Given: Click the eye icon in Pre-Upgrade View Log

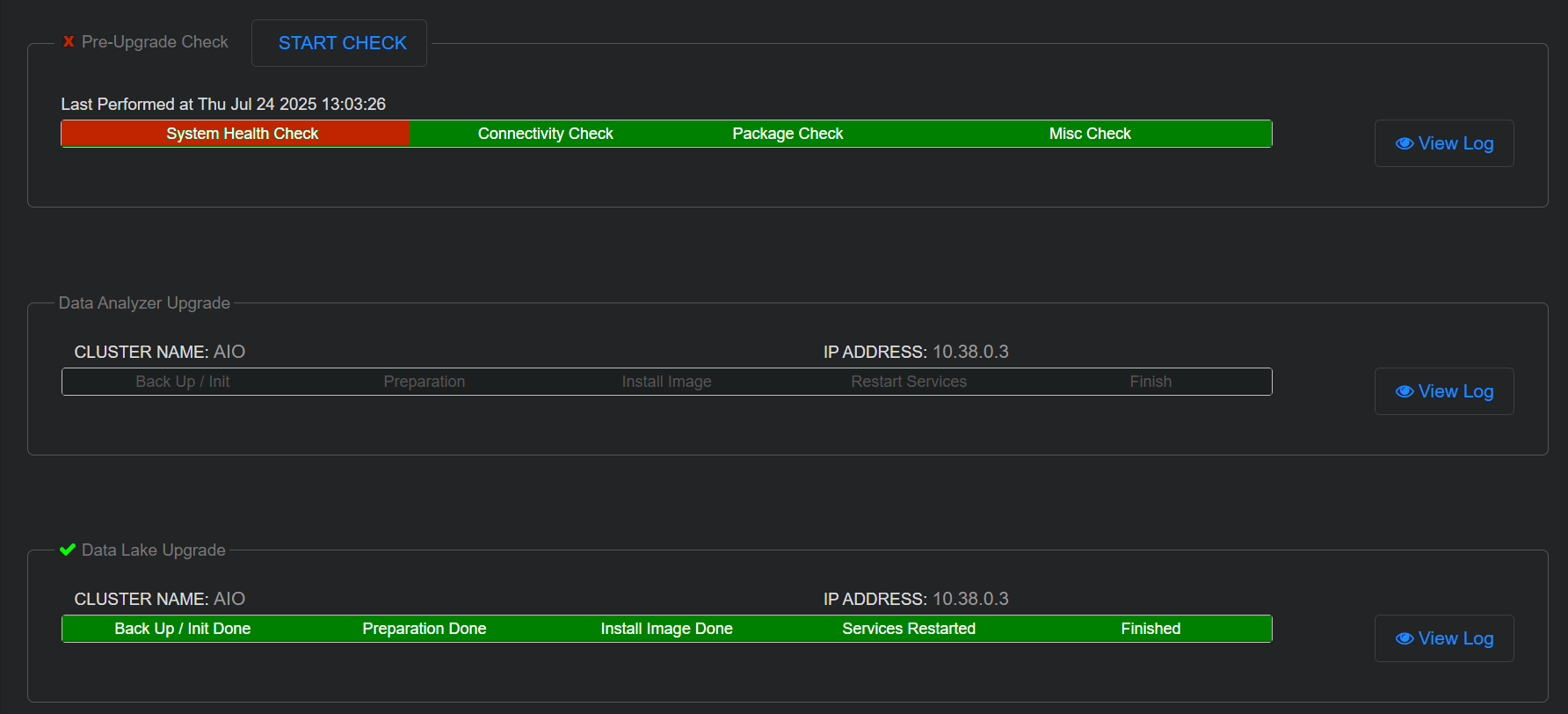Looking at the screenshot, I should (1404, 143).
